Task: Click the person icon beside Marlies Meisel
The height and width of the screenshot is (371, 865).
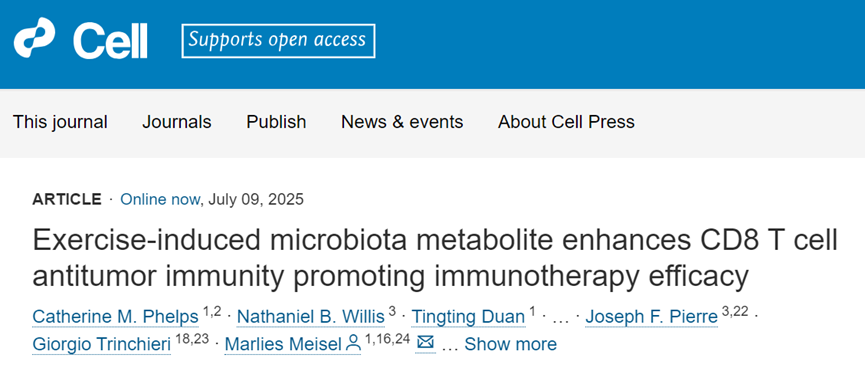Action: coord(353,345)
